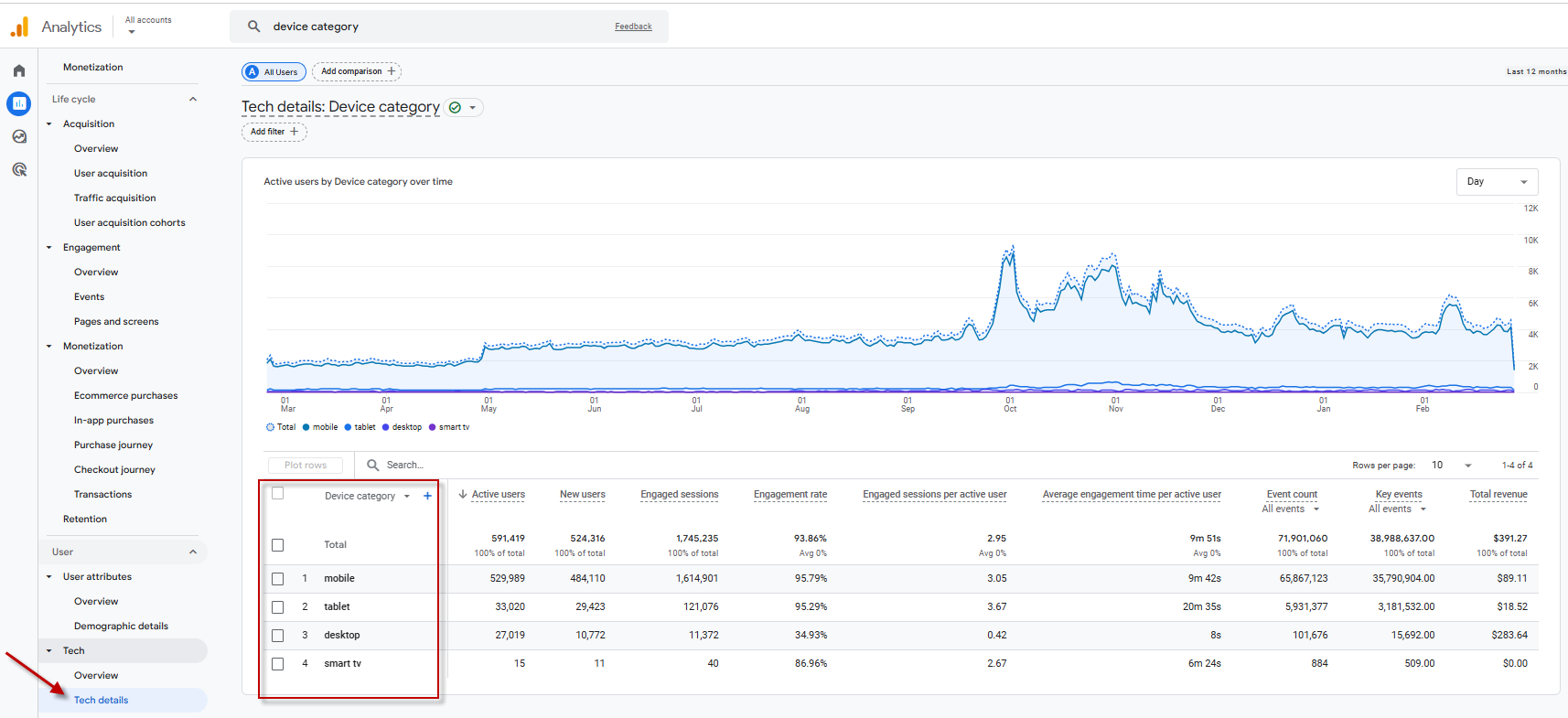The image size is (1568, 718).
Task: Click the report status check icon
Action: pyautogui.click(x=455, y=107)
